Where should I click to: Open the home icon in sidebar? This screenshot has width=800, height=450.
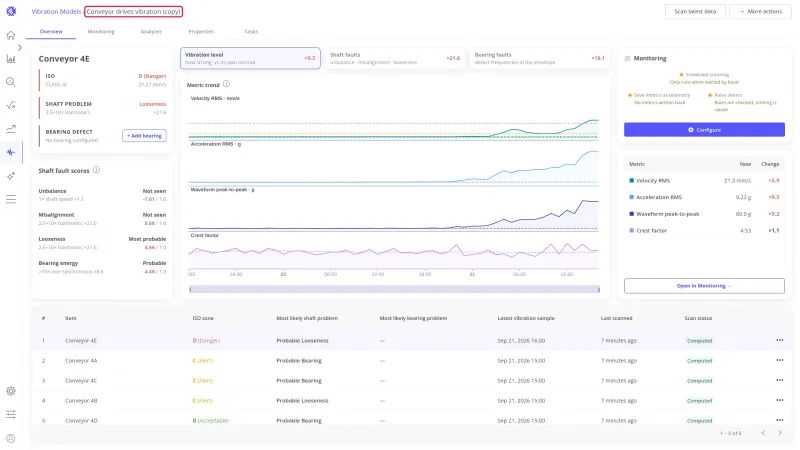(x=11, y=35)
